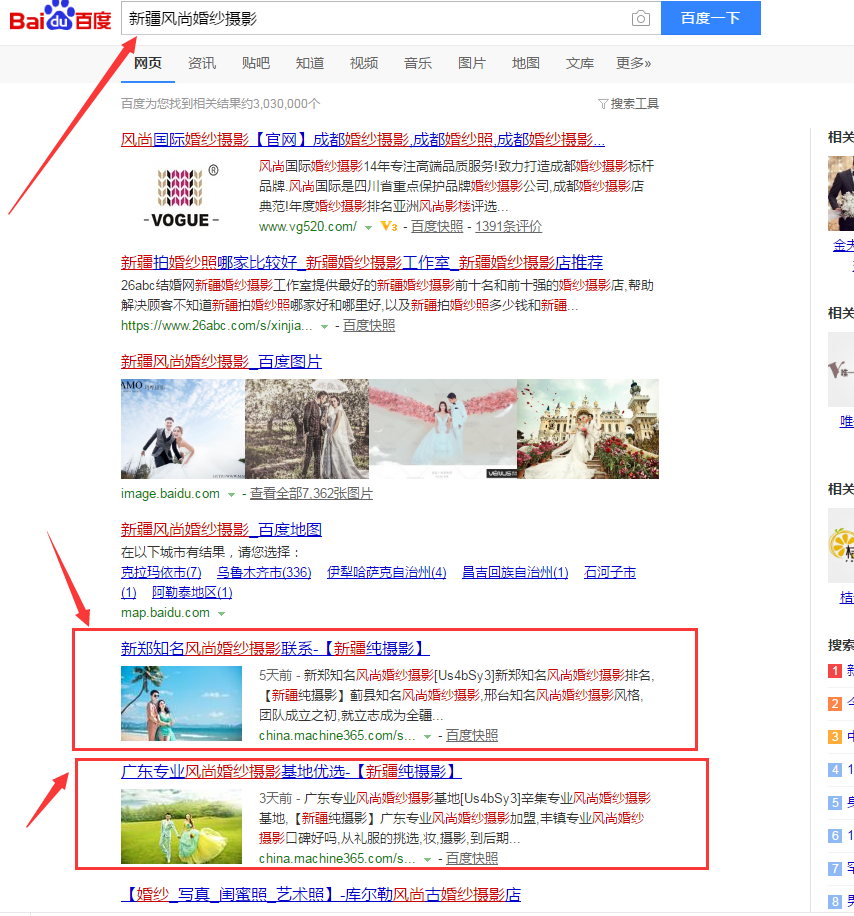Open the 乌鲁木齐市(336) map link

[x=264, y=573]
